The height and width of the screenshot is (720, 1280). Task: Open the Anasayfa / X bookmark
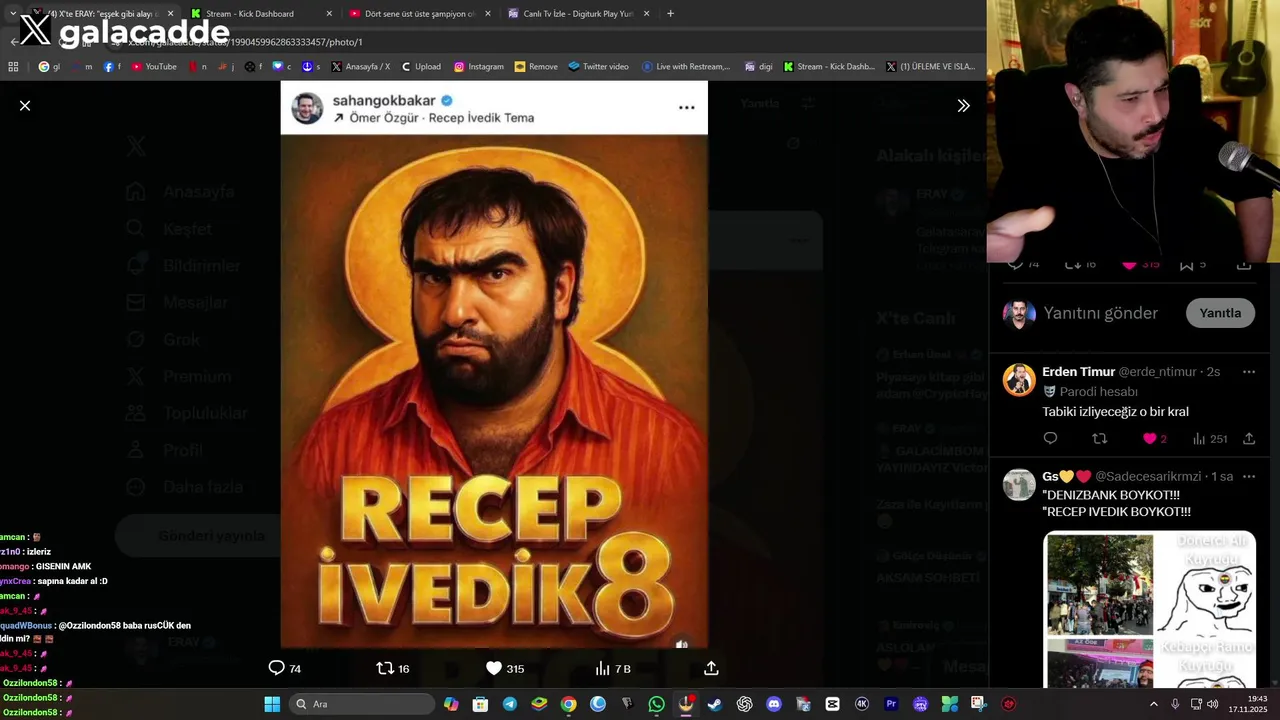tap(360, 67)
